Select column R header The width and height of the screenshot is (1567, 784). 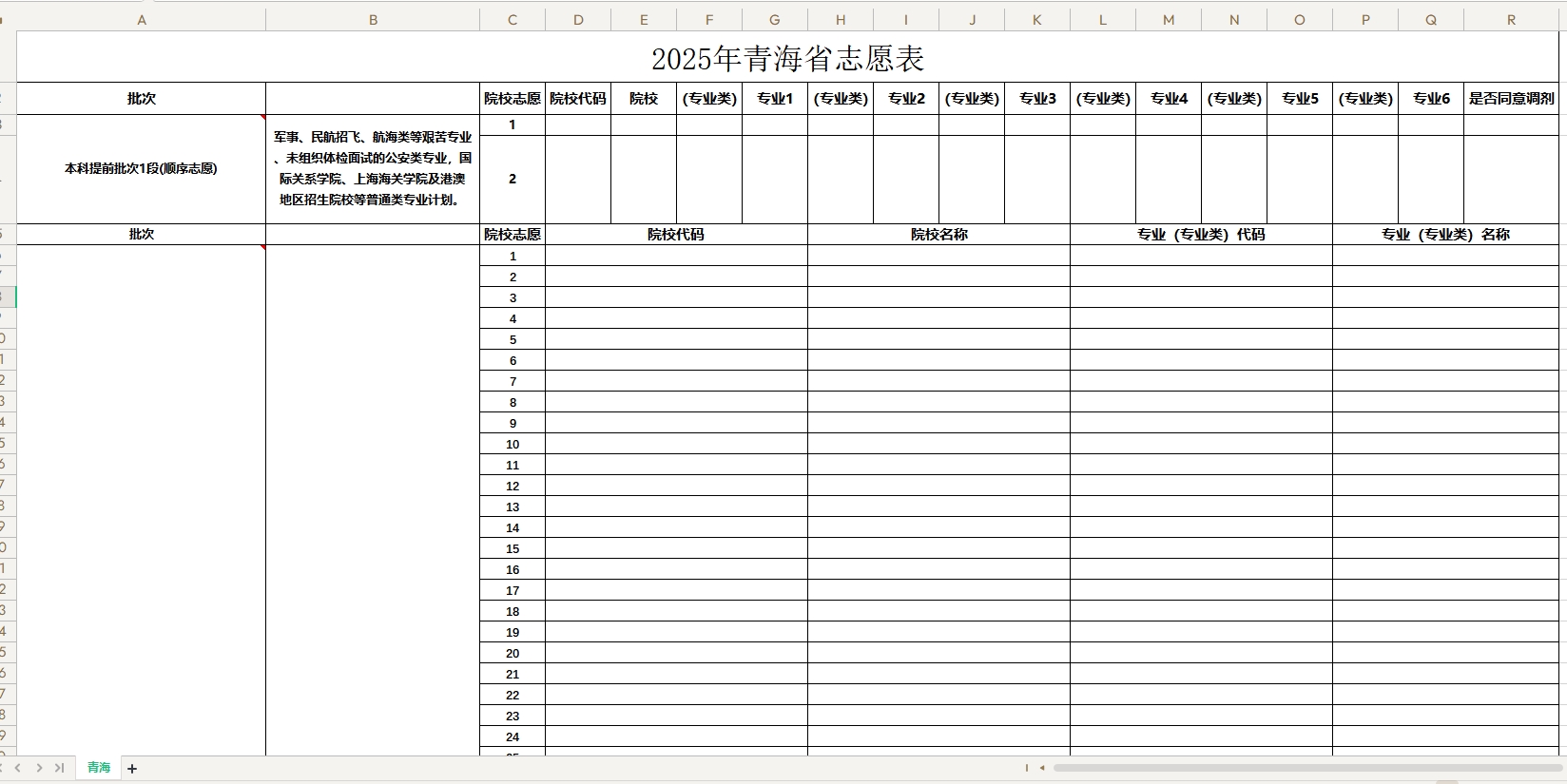pyautogui.click(x=1511, y=20)
